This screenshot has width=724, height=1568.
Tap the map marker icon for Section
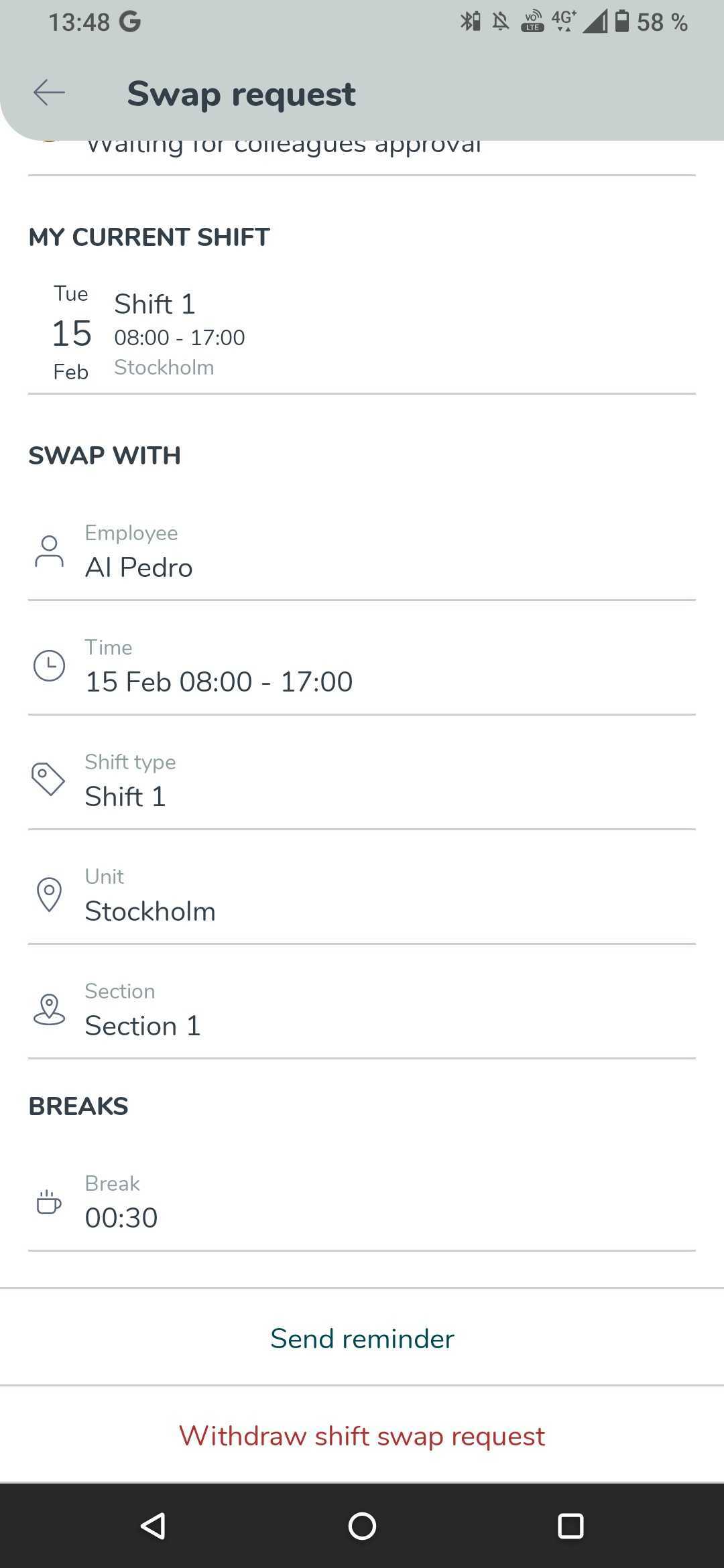(x=49, y=1009)
